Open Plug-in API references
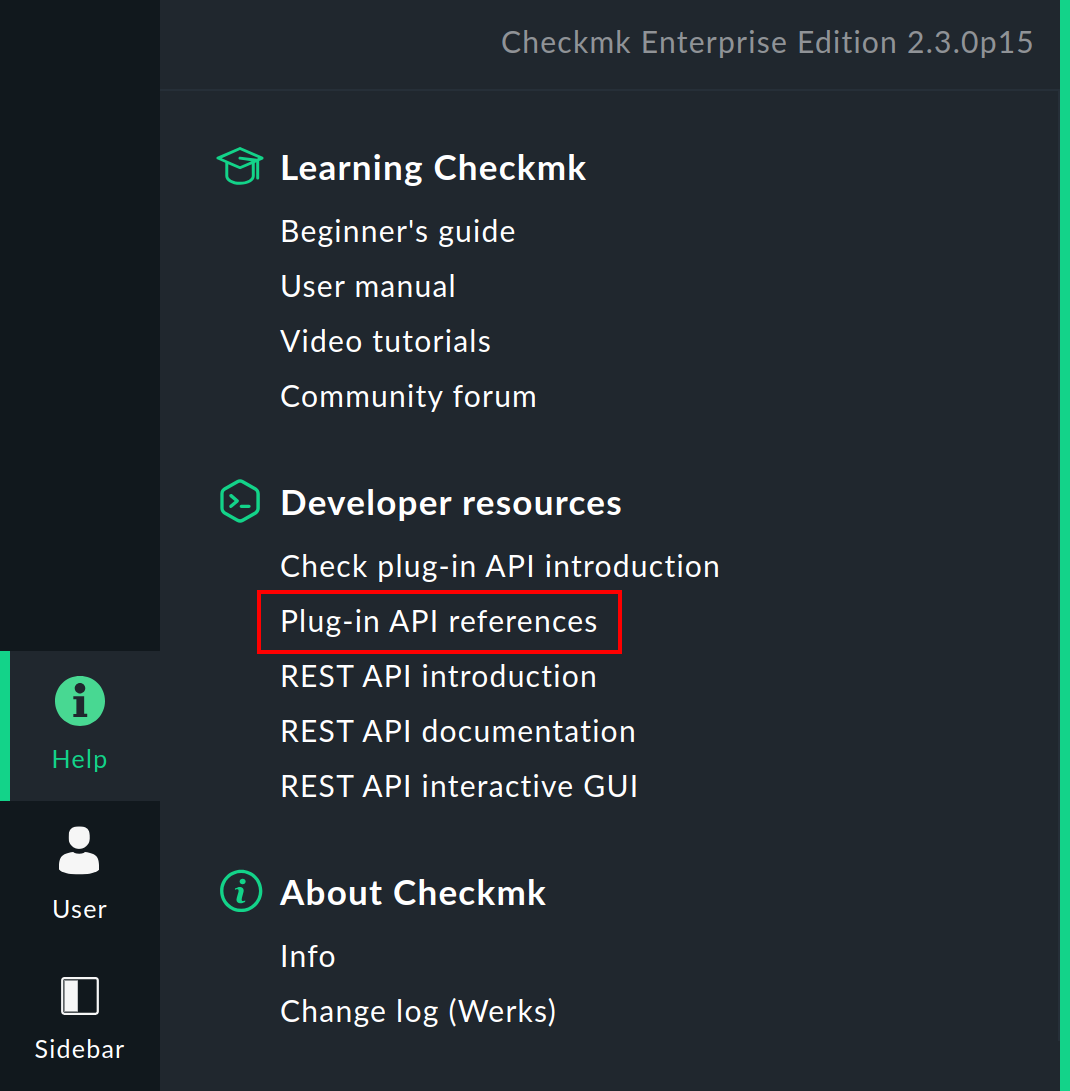 coord(439,621)
